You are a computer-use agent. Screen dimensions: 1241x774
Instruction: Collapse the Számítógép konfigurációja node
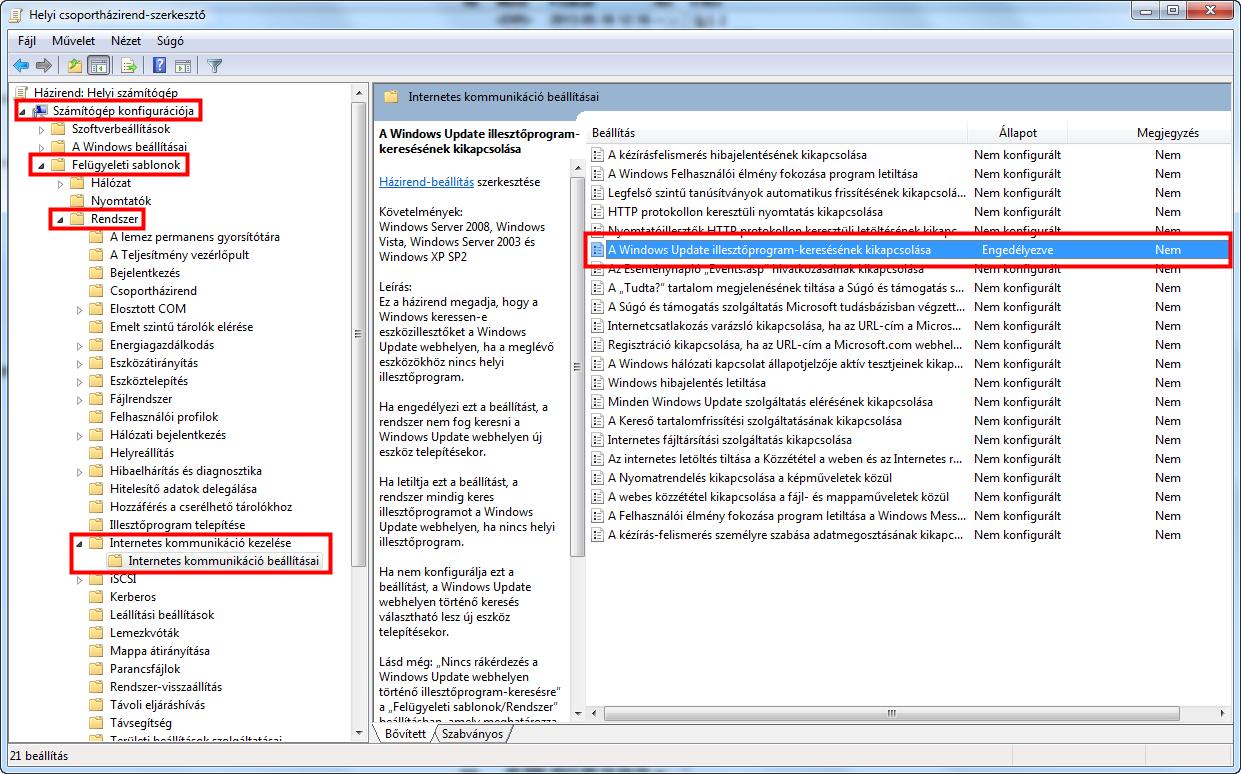click(23, 111)
